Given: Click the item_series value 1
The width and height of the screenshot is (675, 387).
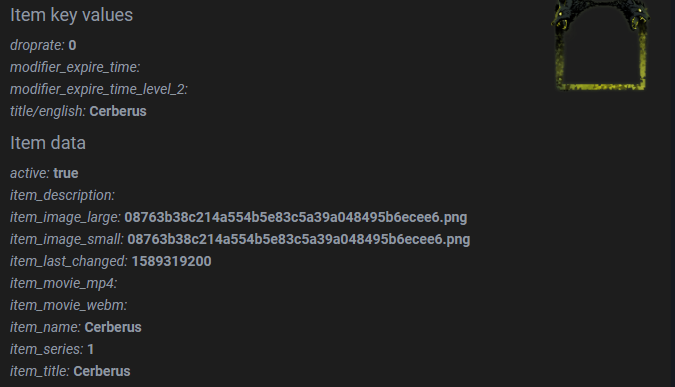Looking at the screenshot, I should (x=90, y=350).
